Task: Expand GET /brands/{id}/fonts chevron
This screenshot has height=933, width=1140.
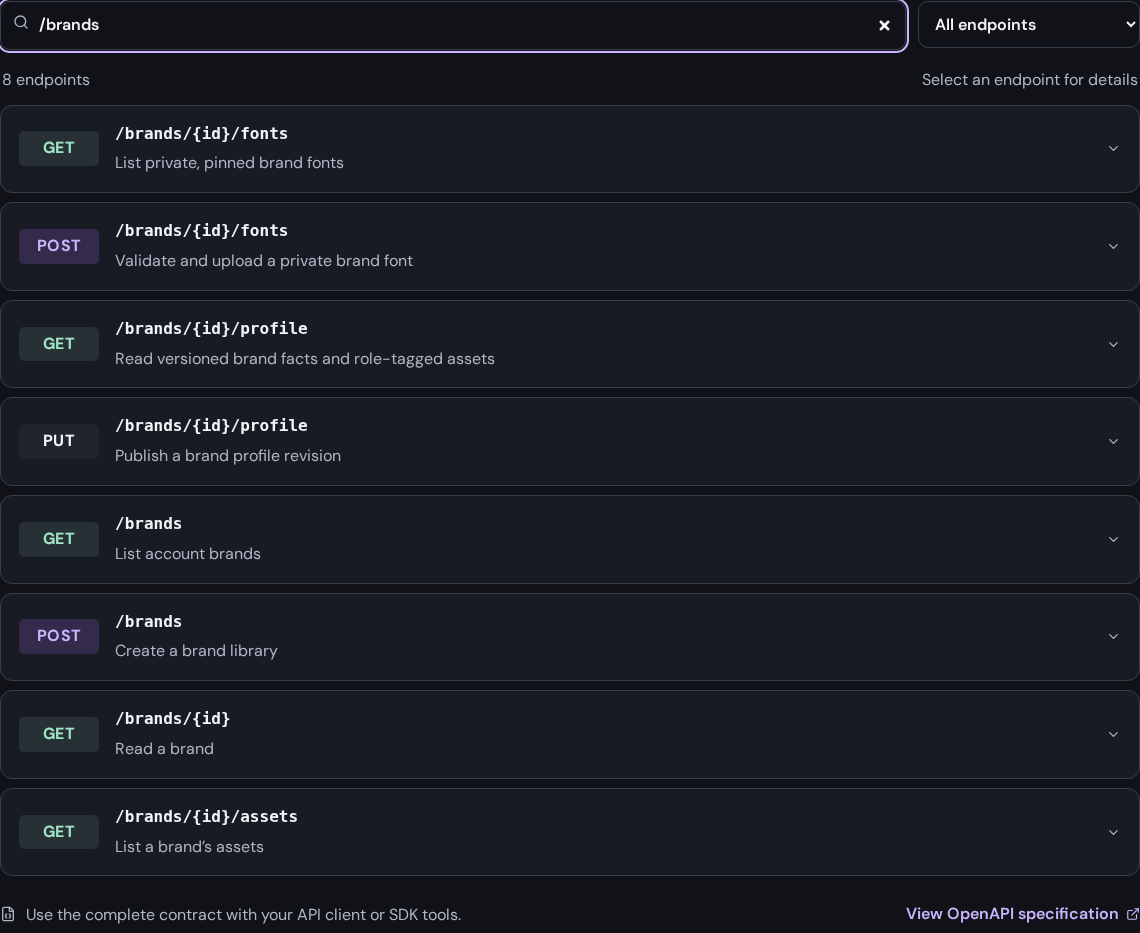Action: 1113,148
